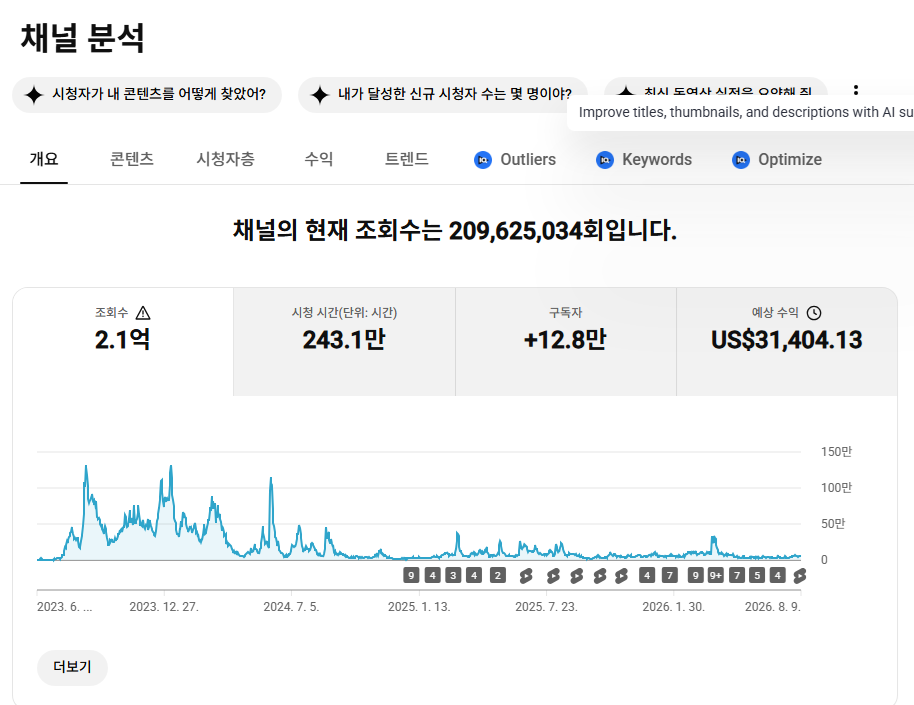The width and height of the screenshot is (914, 705).
Task: Switch to the 콘텐츠 tab
Action: pyautogui.click(x=132, y=159)
